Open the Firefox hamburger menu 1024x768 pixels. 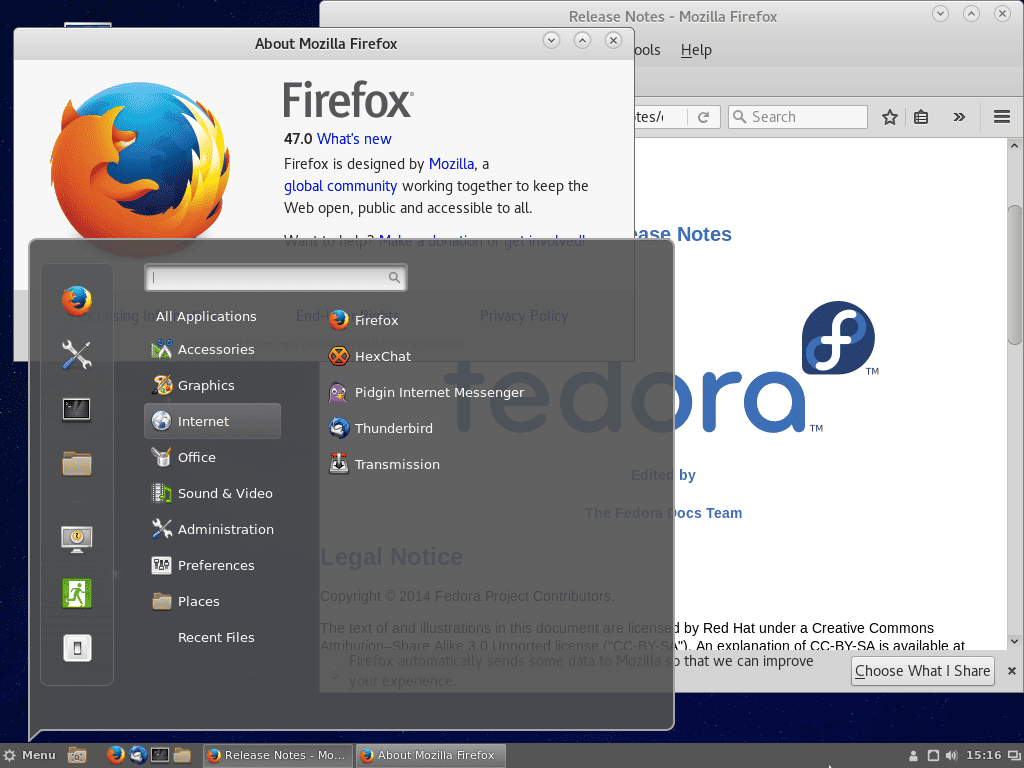tap(1002, 117)
